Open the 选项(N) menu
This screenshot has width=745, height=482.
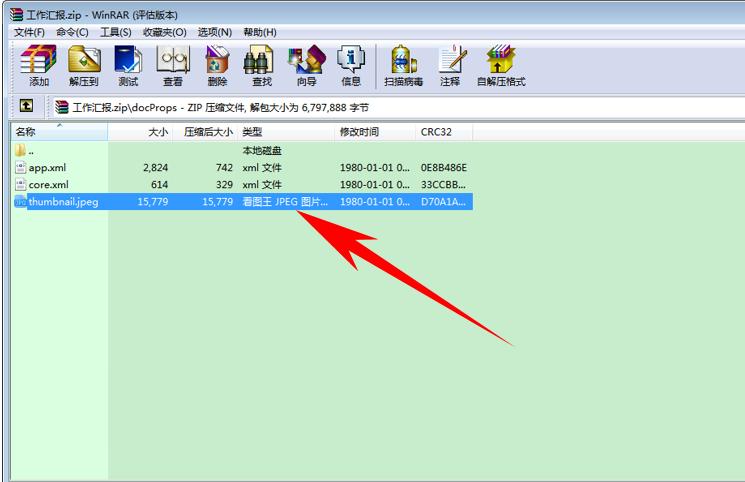coord(215,32)
